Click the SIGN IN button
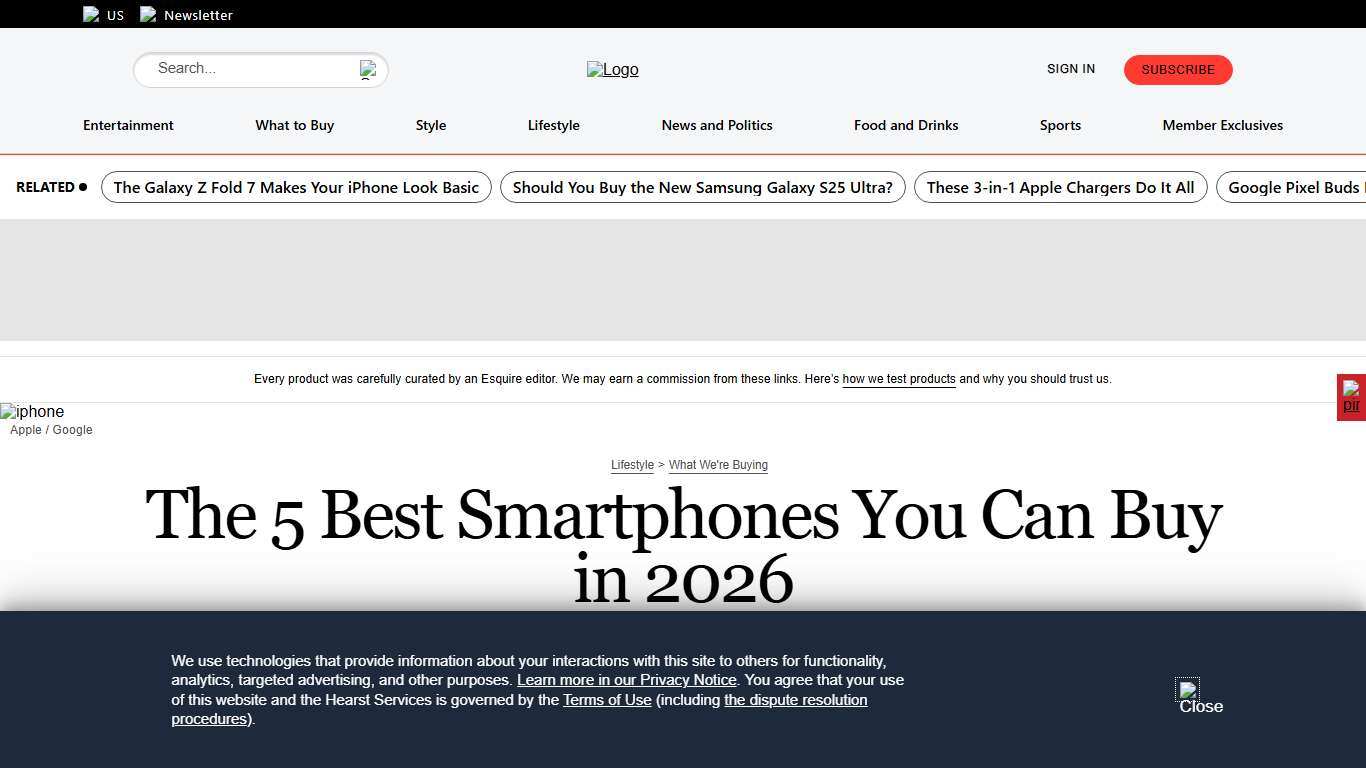 click(1070, 68)
